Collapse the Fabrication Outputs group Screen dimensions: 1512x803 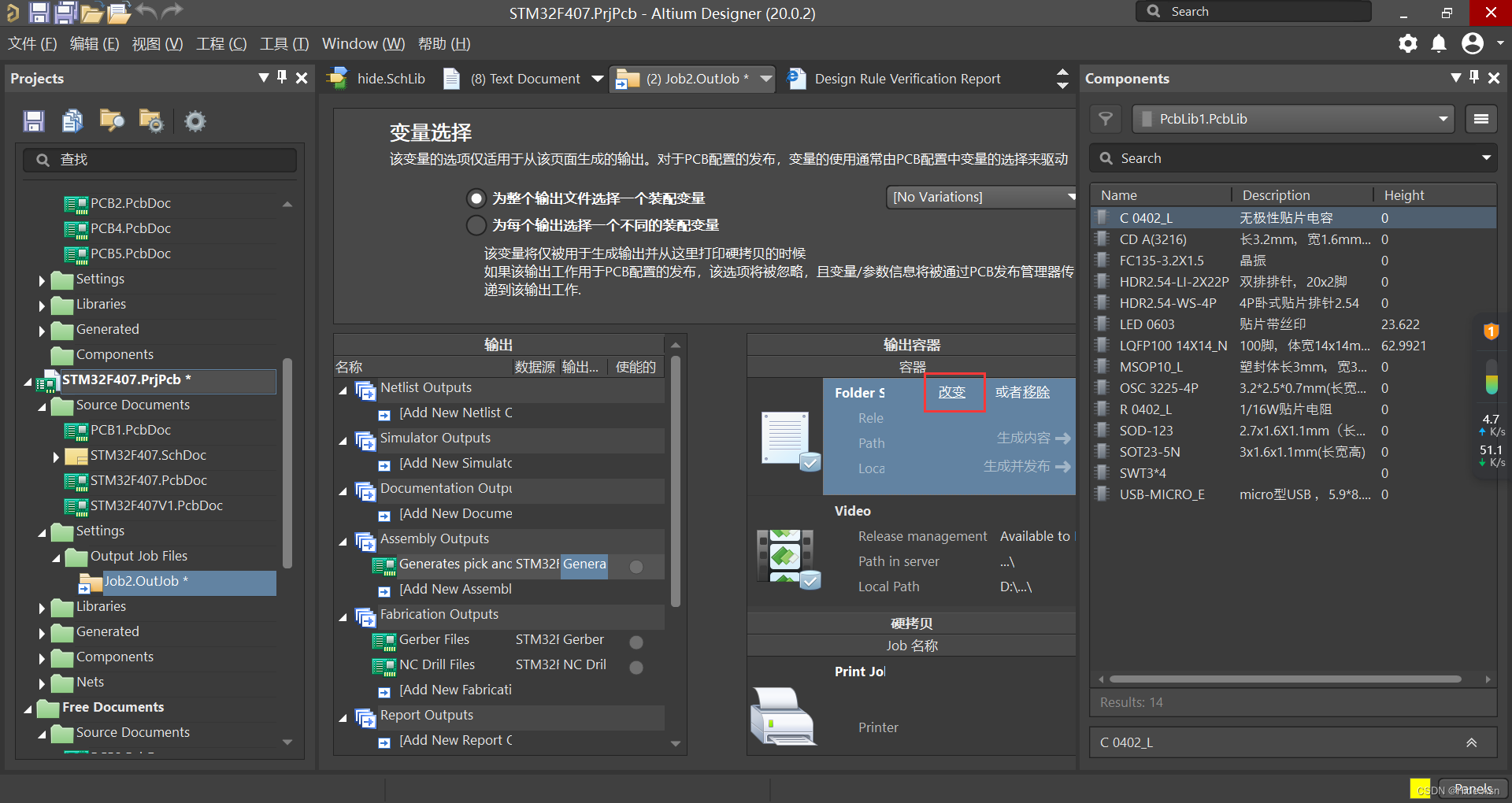(343, 617)
